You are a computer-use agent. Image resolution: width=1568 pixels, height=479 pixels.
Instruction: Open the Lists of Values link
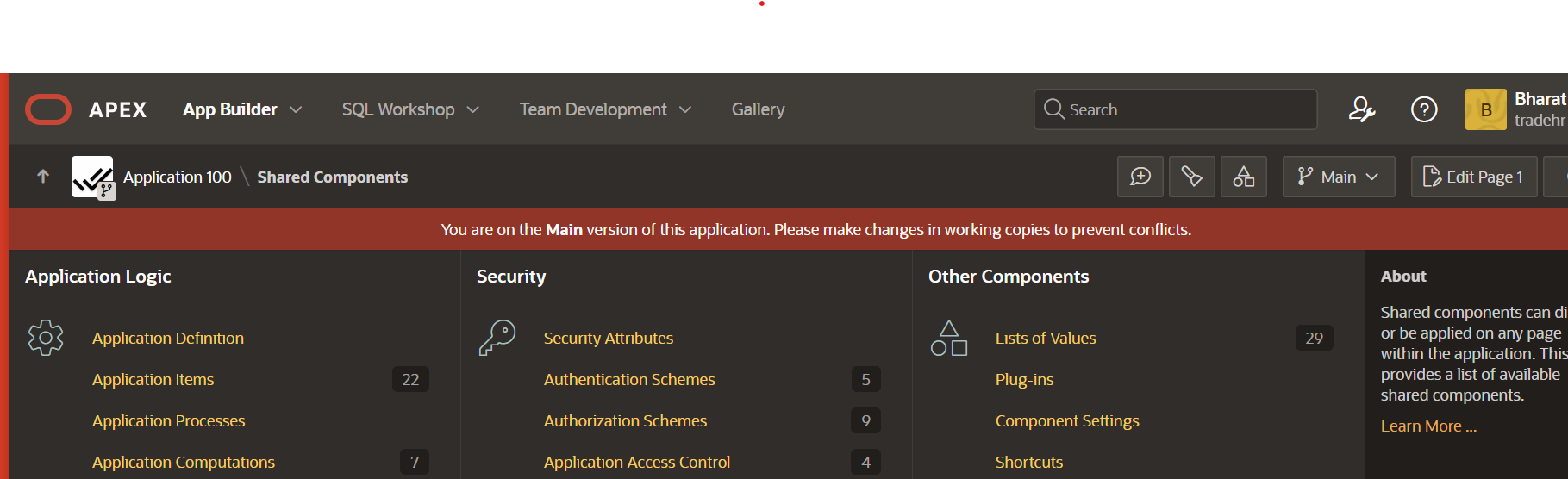pyautogui.click(x=1046, y=338)
